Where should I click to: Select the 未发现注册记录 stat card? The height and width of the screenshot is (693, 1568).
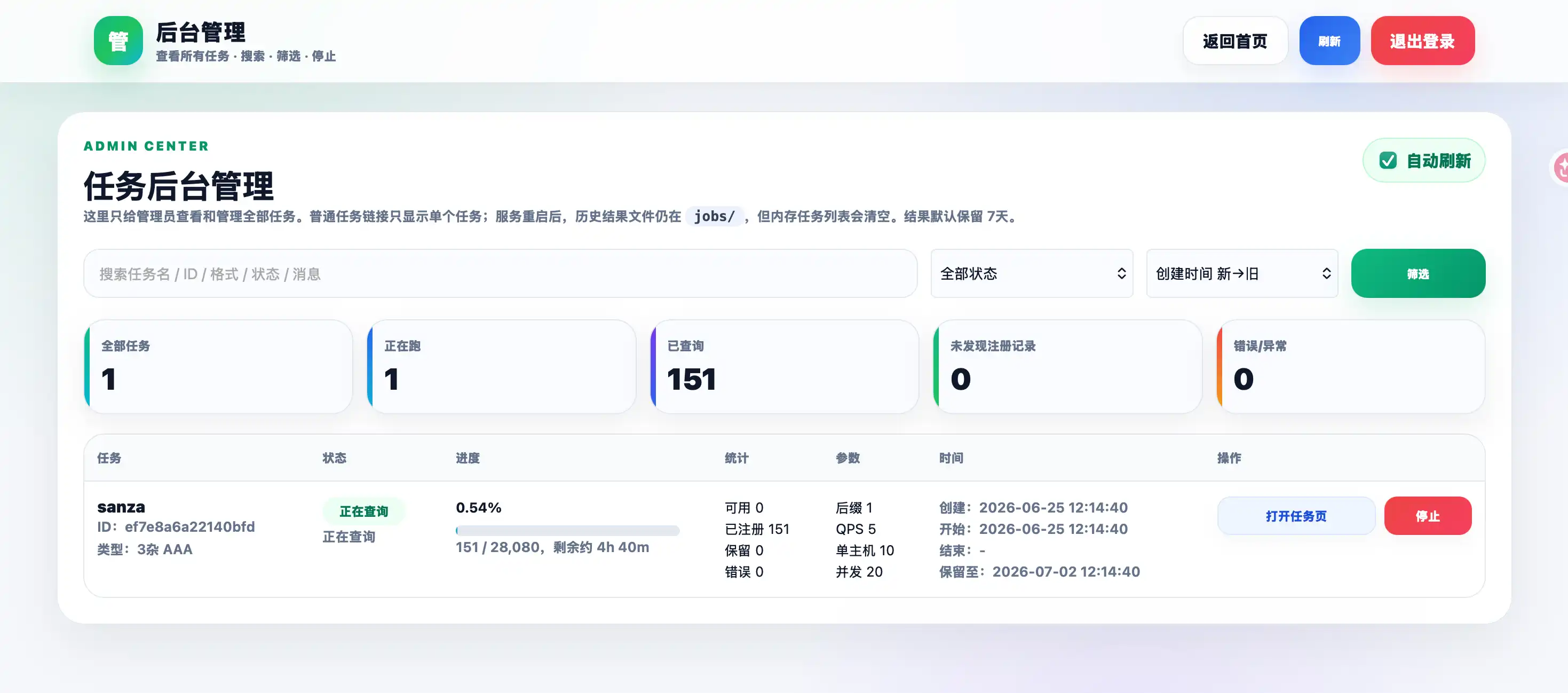tap(1067, 367)
